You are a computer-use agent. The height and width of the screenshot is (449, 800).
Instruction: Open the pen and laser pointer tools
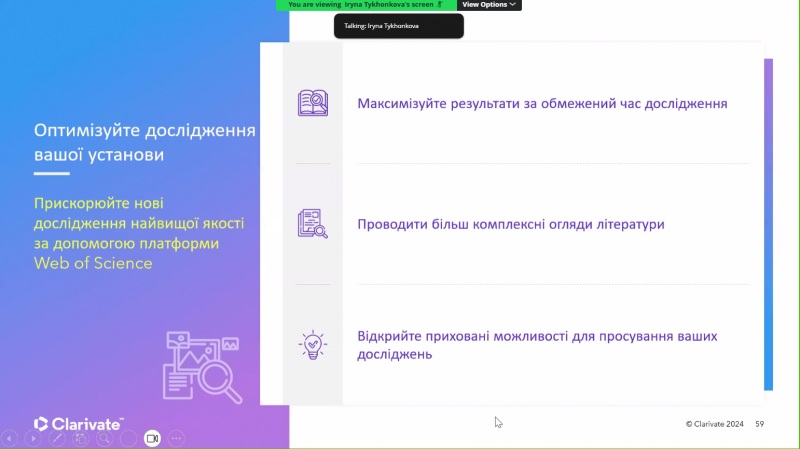pyautogui.click(x=57, y=438)
